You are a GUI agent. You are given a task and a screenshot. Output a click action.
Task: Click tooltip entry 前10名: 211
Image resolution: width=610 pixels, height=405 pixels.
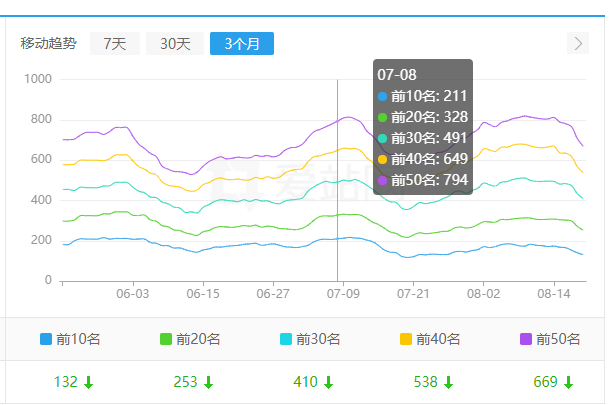coord(422,96)
